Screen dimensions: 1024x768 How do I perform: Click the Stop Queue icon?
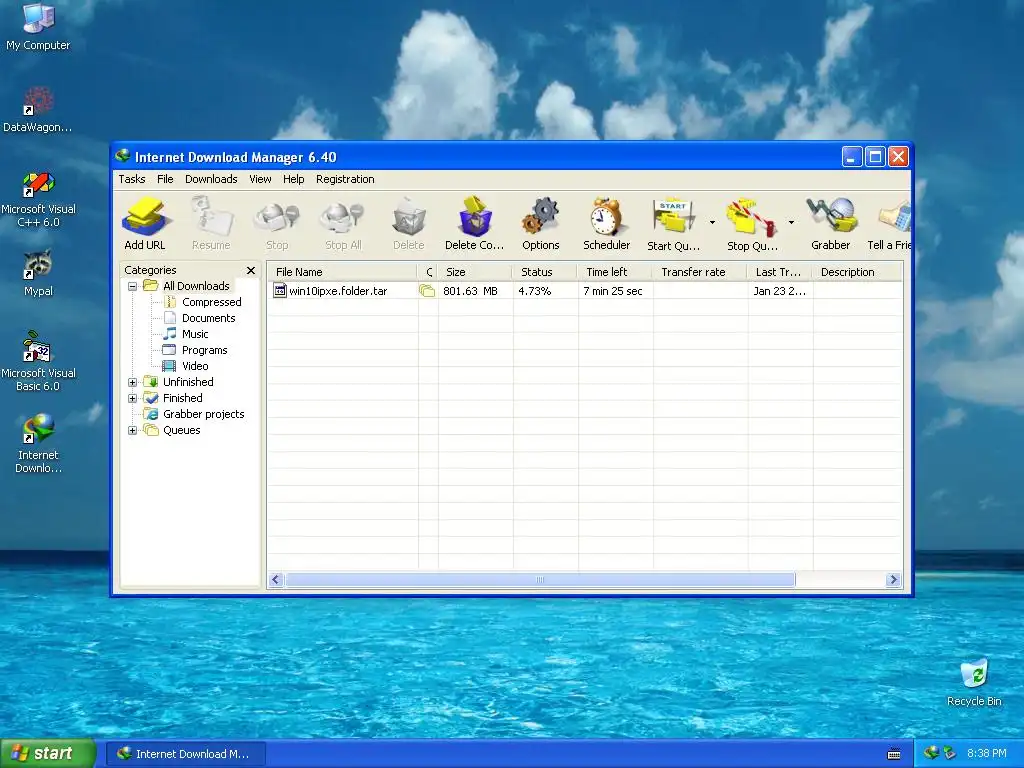coord(752,223)
